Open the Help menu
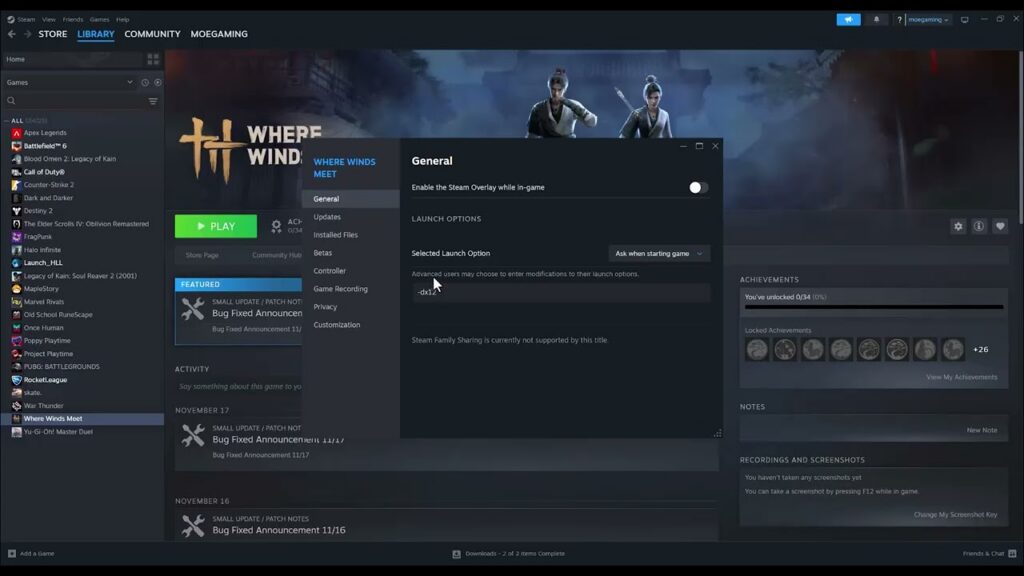The image size is (1024, 576). tap(122, 20)
